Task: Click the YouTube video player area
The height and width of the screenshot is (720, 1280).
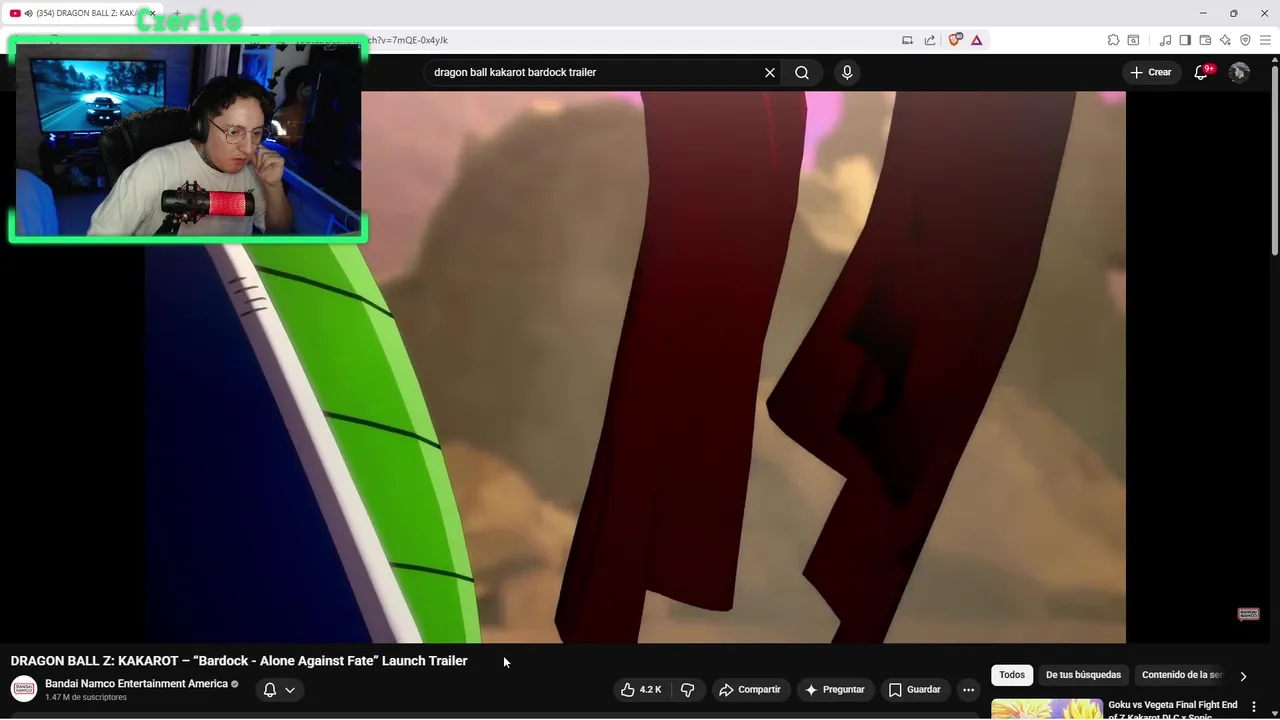Action: point(635,367)
